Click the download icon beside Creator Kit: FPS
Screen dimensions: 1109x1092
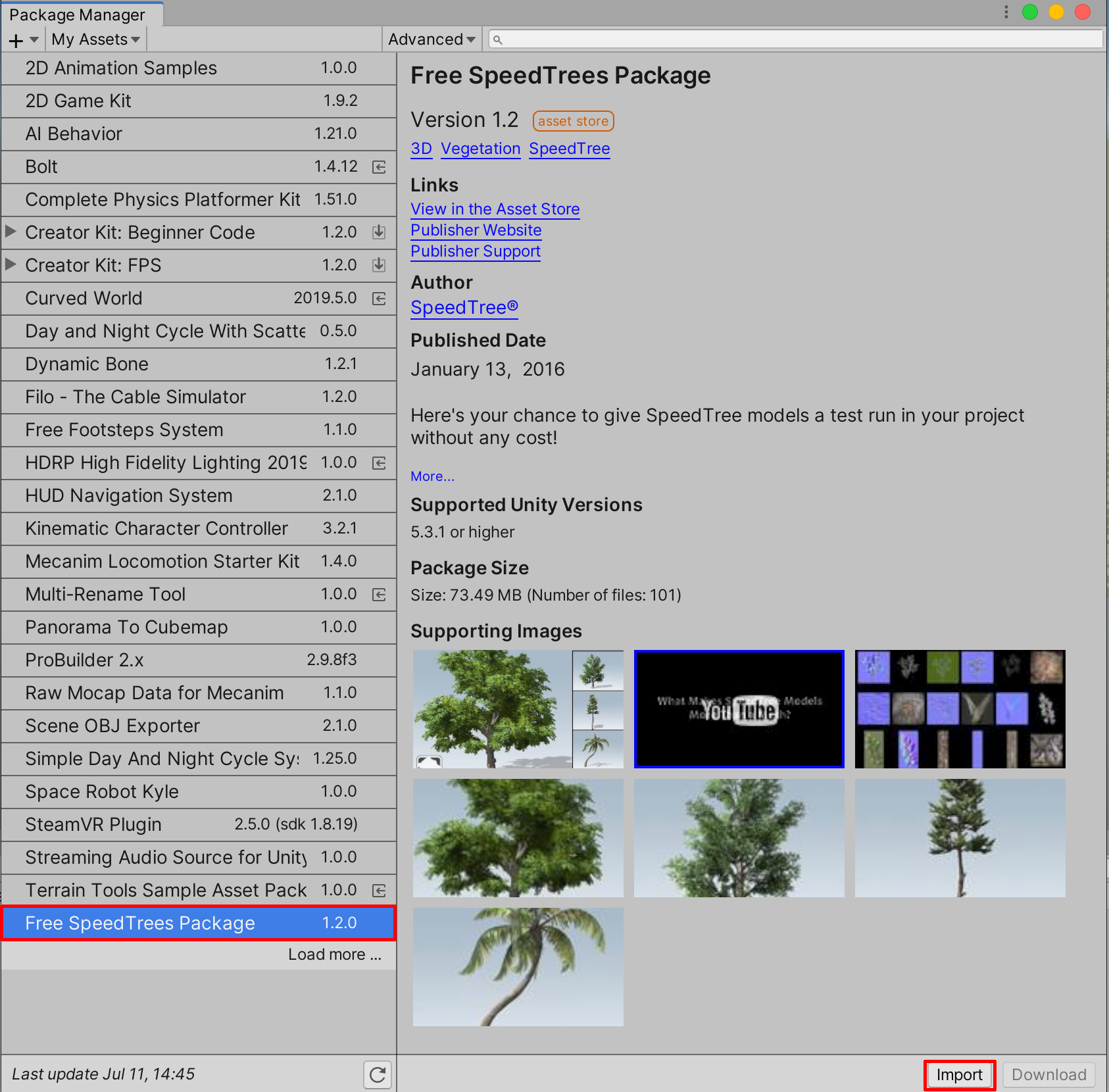click(x=379, y=265)
